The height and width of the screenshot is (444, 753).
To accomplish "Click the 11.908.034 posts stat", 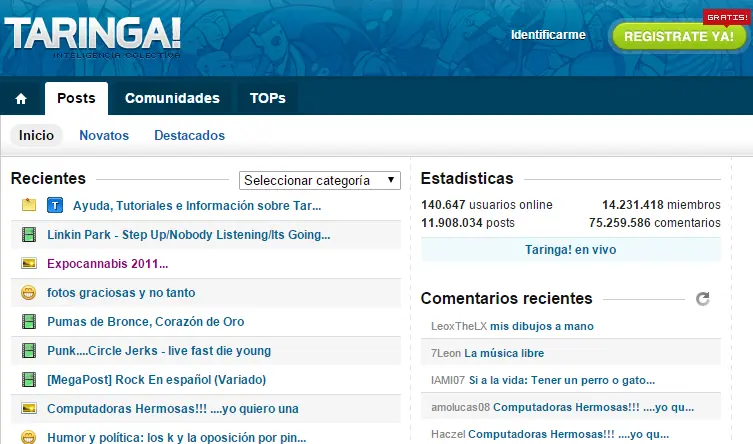I will point(468,223).
